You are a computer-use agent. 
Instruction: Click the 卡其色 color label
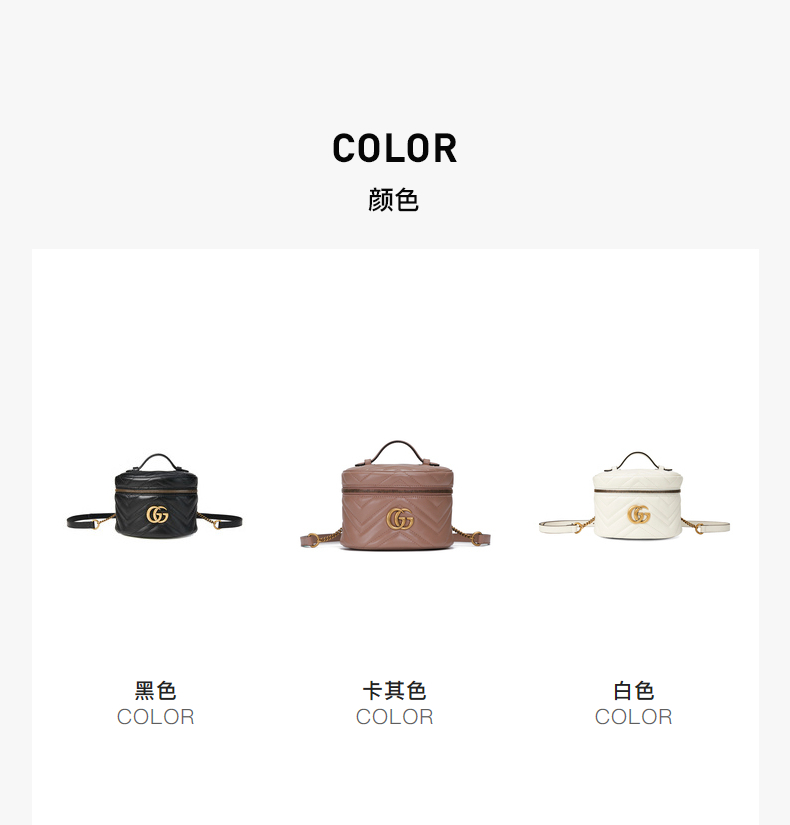click(395, 691)
